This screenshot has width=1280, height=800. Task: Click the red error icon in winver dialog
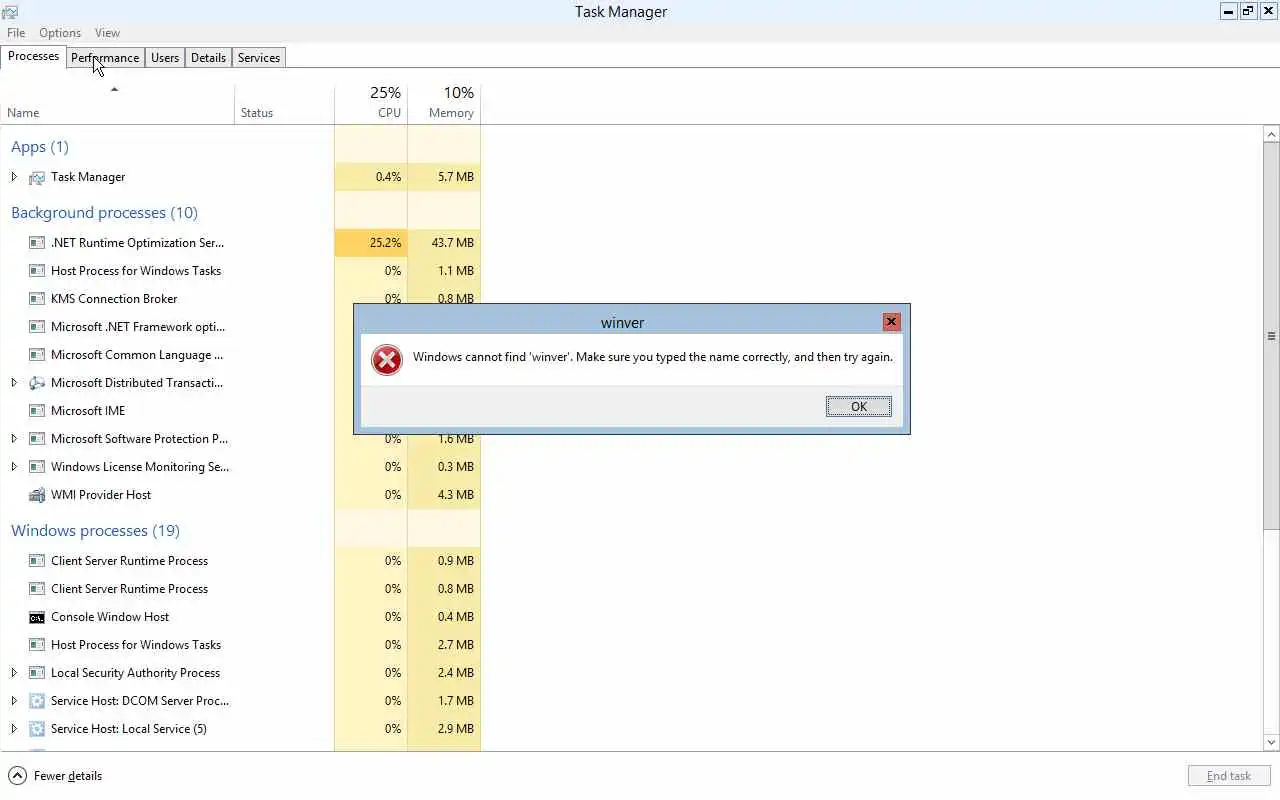click(387, 360)
